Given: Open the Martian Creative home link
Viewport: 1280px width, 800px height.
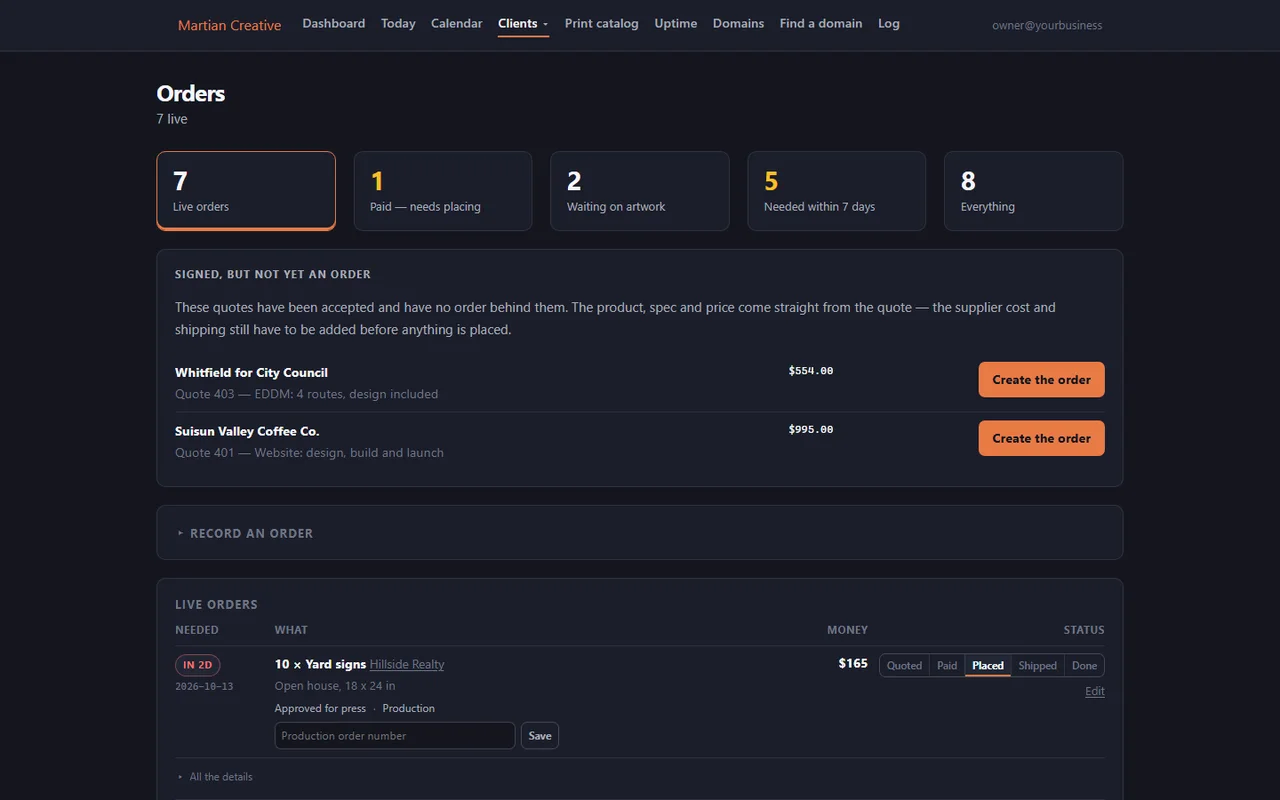Looking at the screenshot, I should click(x=229, y=25).
